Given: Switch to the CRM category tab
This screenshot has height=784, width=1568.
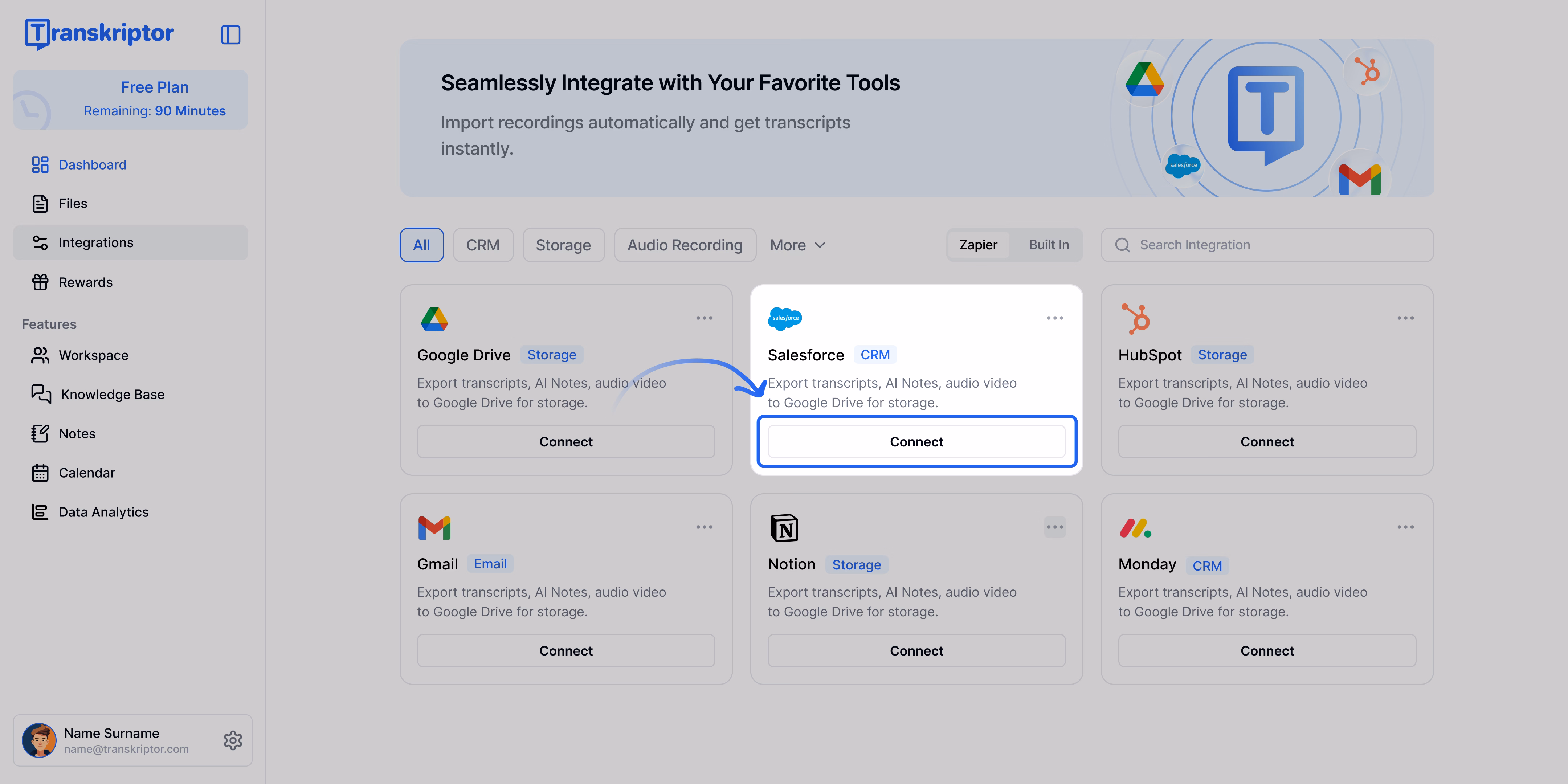Looking at the screenshot, I should pos(483,245).
